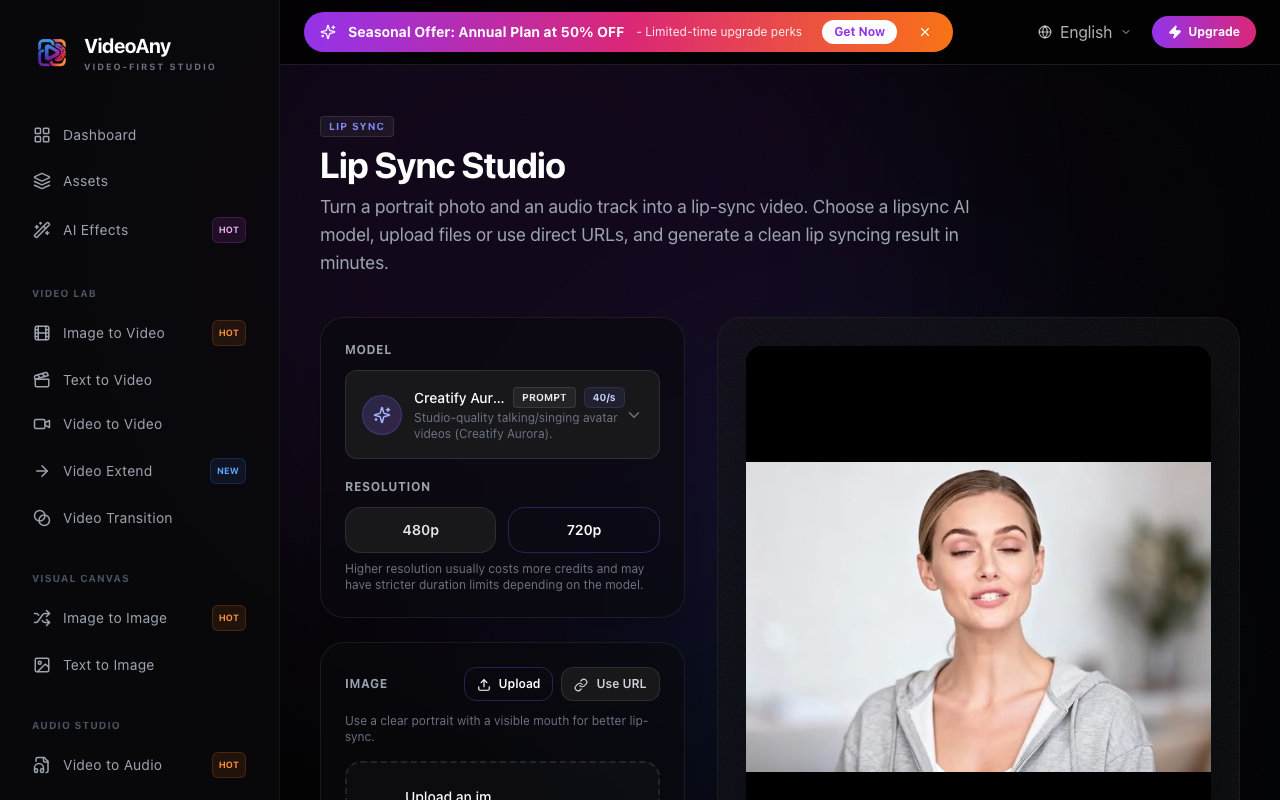Select 720p resolution option

coord(584,530)
